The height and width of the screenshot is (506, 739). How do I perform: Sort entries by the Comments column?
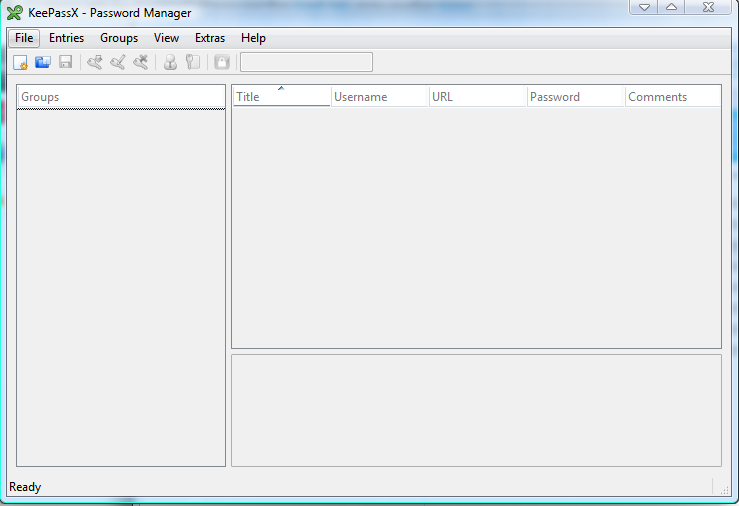673,97
